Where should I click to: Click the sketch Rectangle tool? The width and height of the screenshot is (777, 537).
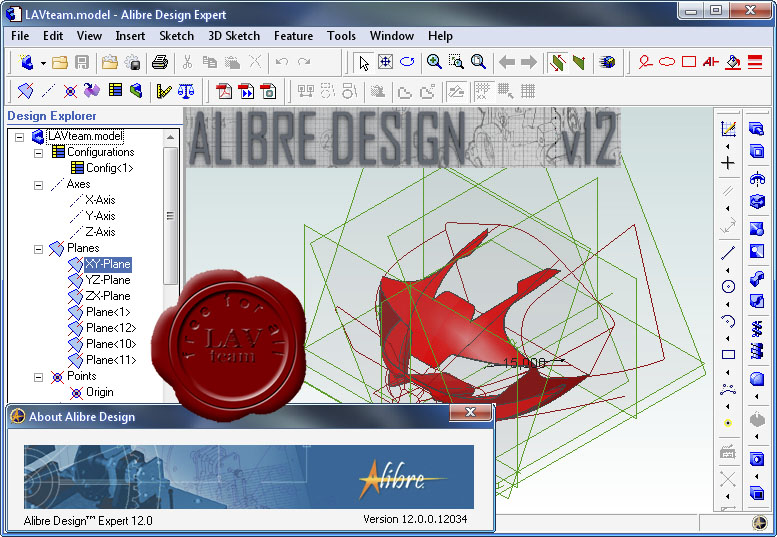pos(728,355)
